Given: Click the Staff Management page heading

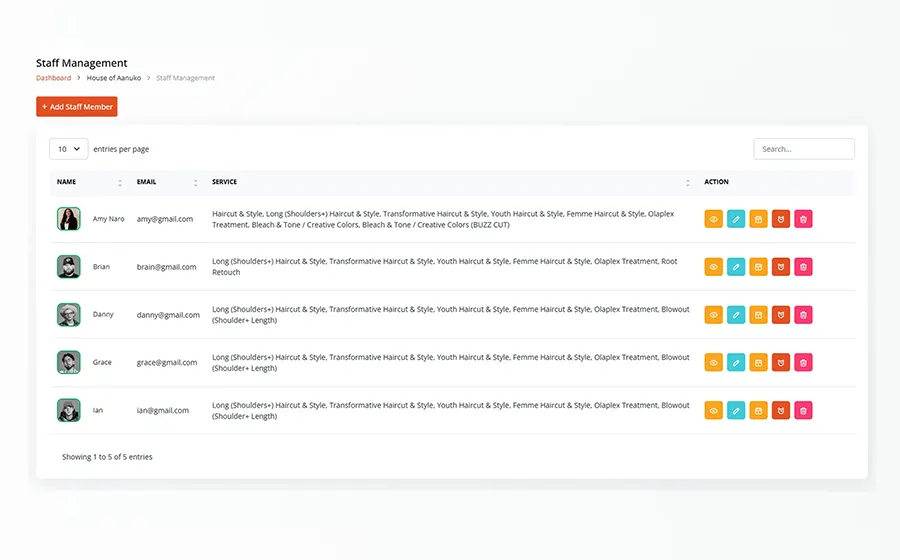Looking at the screenshot, I should (82, 63).
